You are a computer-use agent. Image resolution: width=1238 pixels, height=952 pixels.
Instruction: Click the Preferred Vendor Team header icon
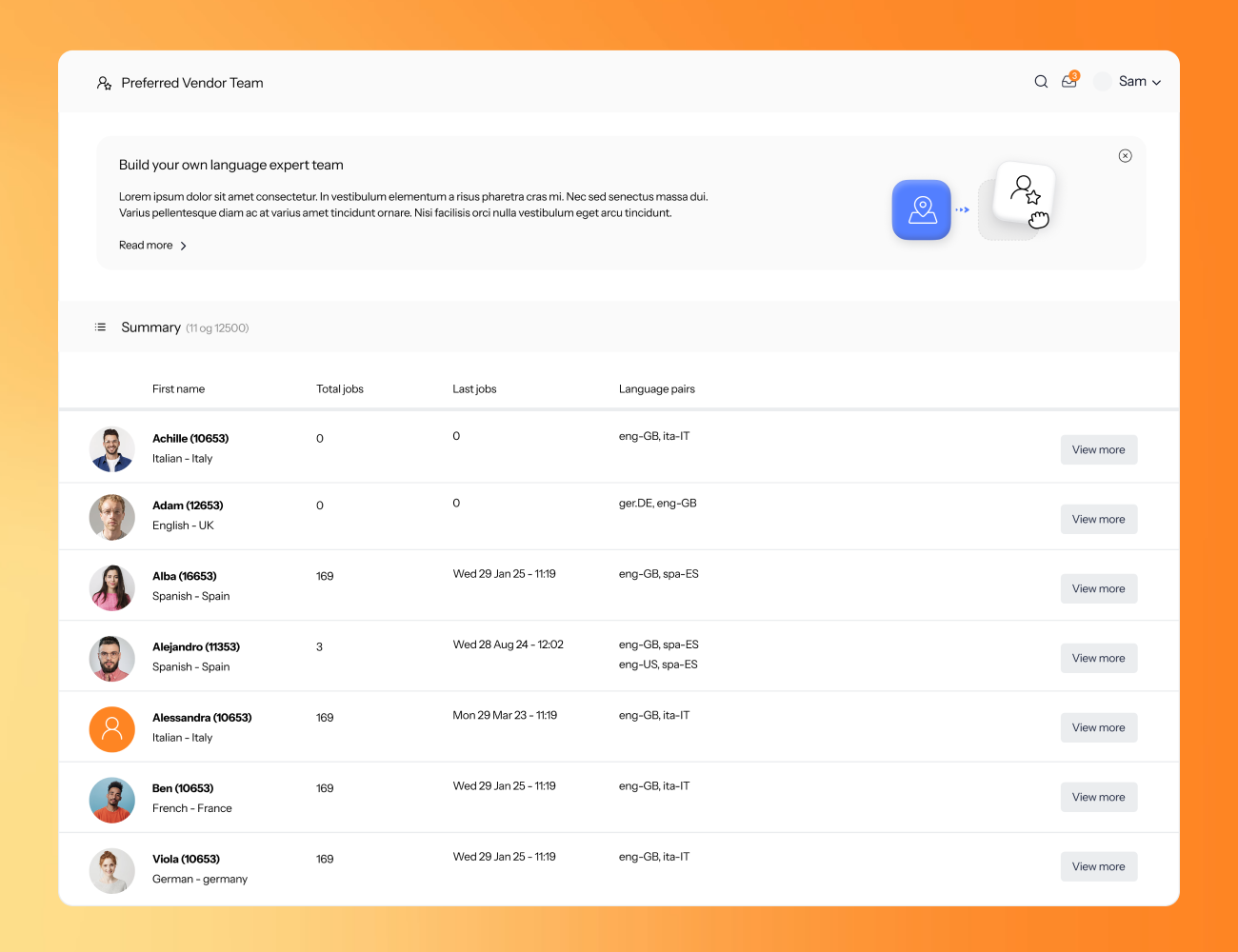coord(103,83)
